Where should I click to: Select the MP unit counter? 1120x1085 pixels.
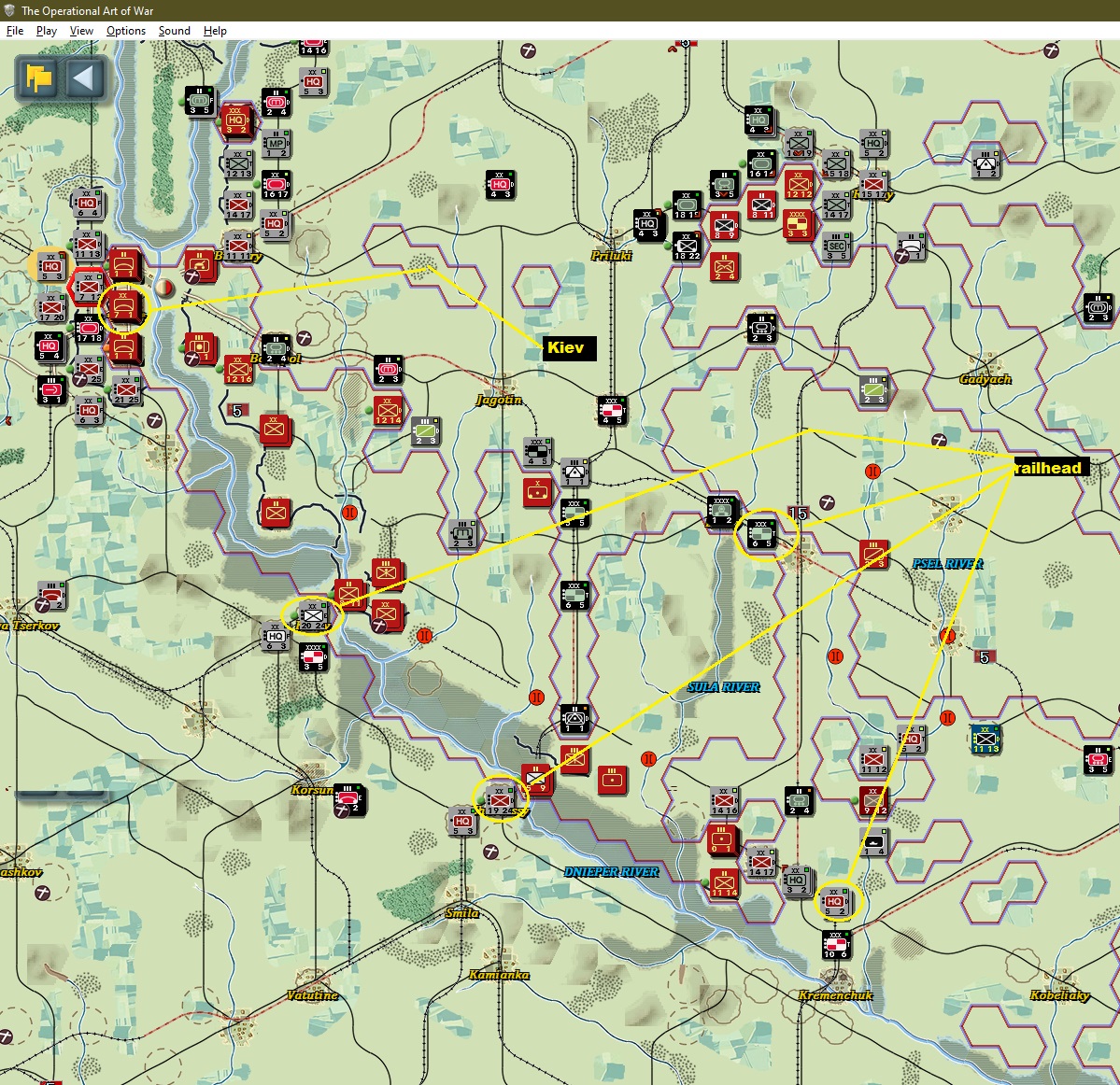click(275, 143)
